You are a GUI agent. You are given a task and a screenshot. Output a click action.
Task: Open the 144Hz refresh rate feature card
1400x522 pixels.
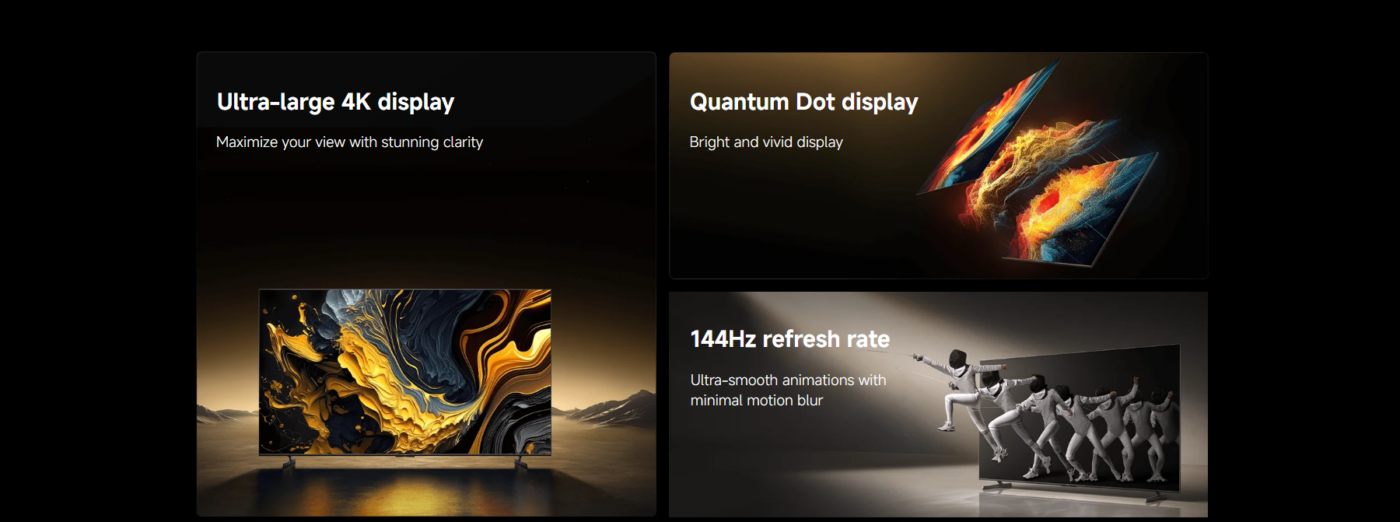click(x=938, y=404)
